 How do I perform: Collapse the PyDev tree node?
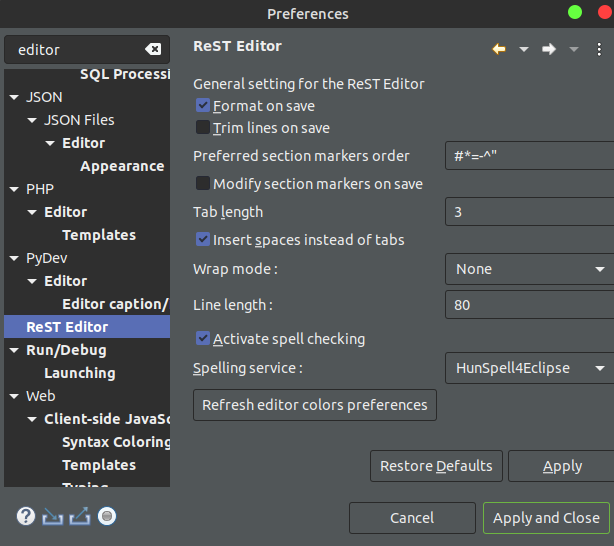point(14,258)
